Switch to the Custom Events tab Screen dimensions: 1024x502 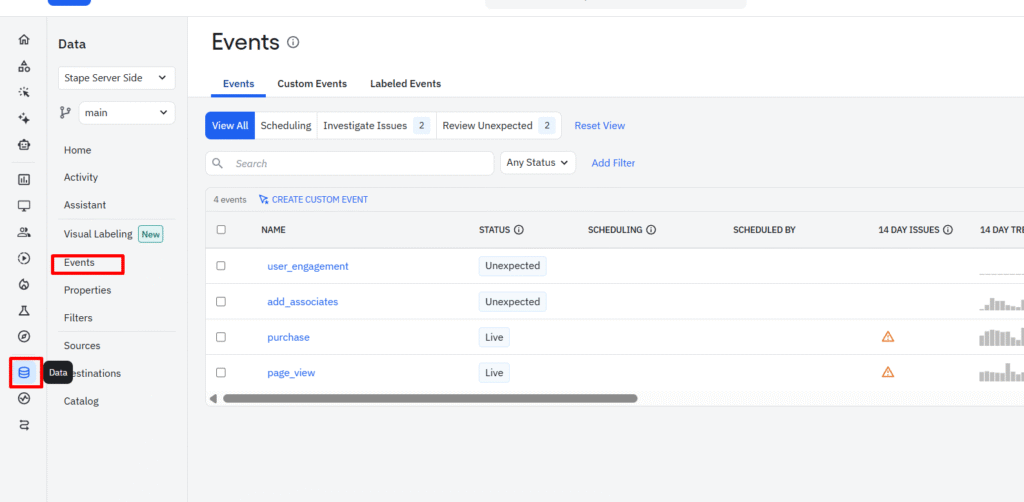[x=312, y=84]
